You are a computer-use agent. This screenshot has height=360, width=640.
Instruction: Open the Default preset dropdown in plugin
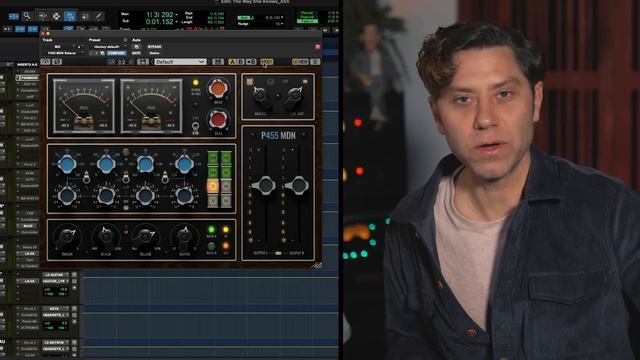[x=180, y=62]
